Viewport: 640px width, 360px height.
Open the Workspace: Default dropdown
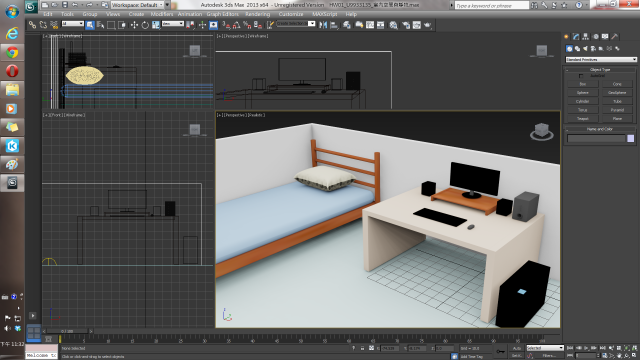point(138,5)
